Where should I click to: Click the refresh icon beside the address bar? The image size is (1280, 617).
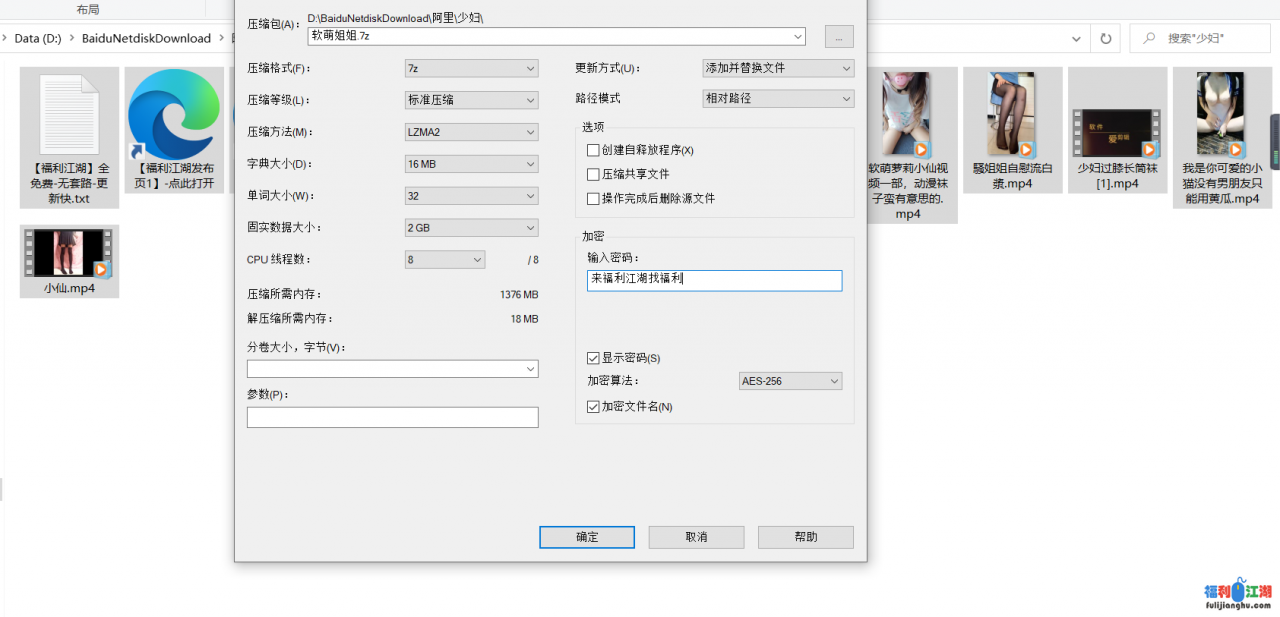pyautogui.click(x=1105, y=38)
